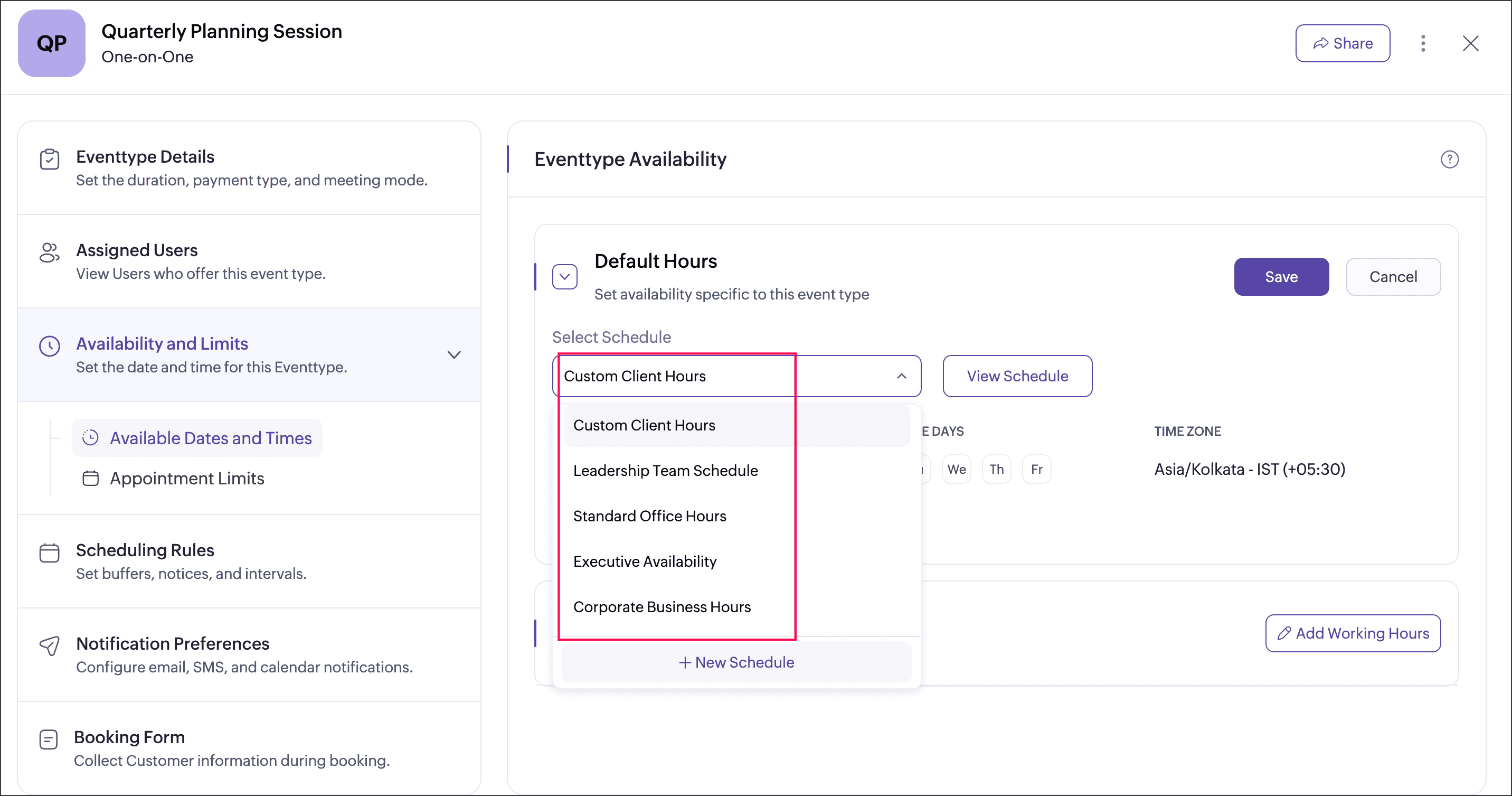Image resolution: width=1512 pixels, height=796 pixels.
Task: Open Appointment Limits sub-item
Action: coord(187,478)
